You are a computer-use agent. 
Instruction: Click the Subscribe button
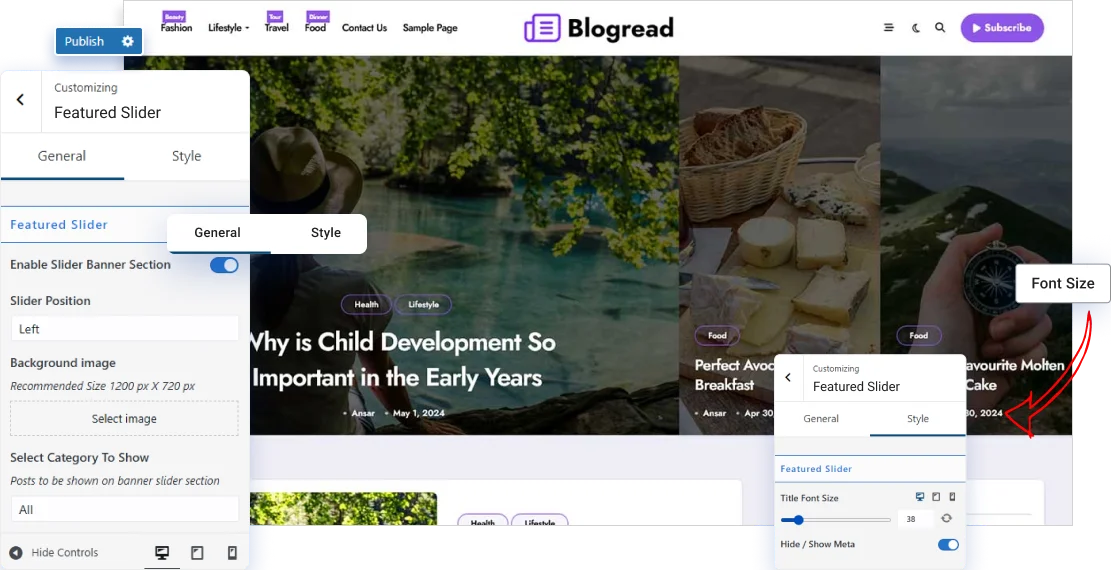click(1002, 28)
